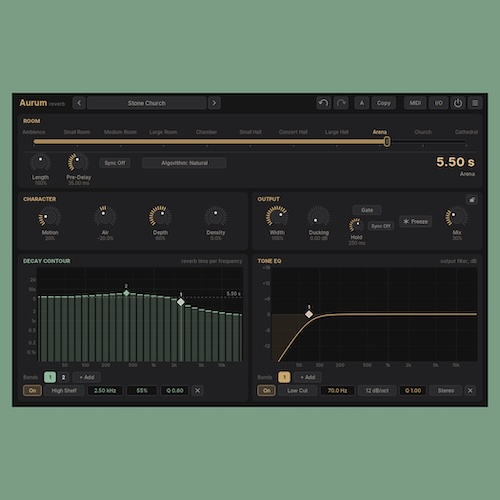Redo the last undone change

[341, 103]
